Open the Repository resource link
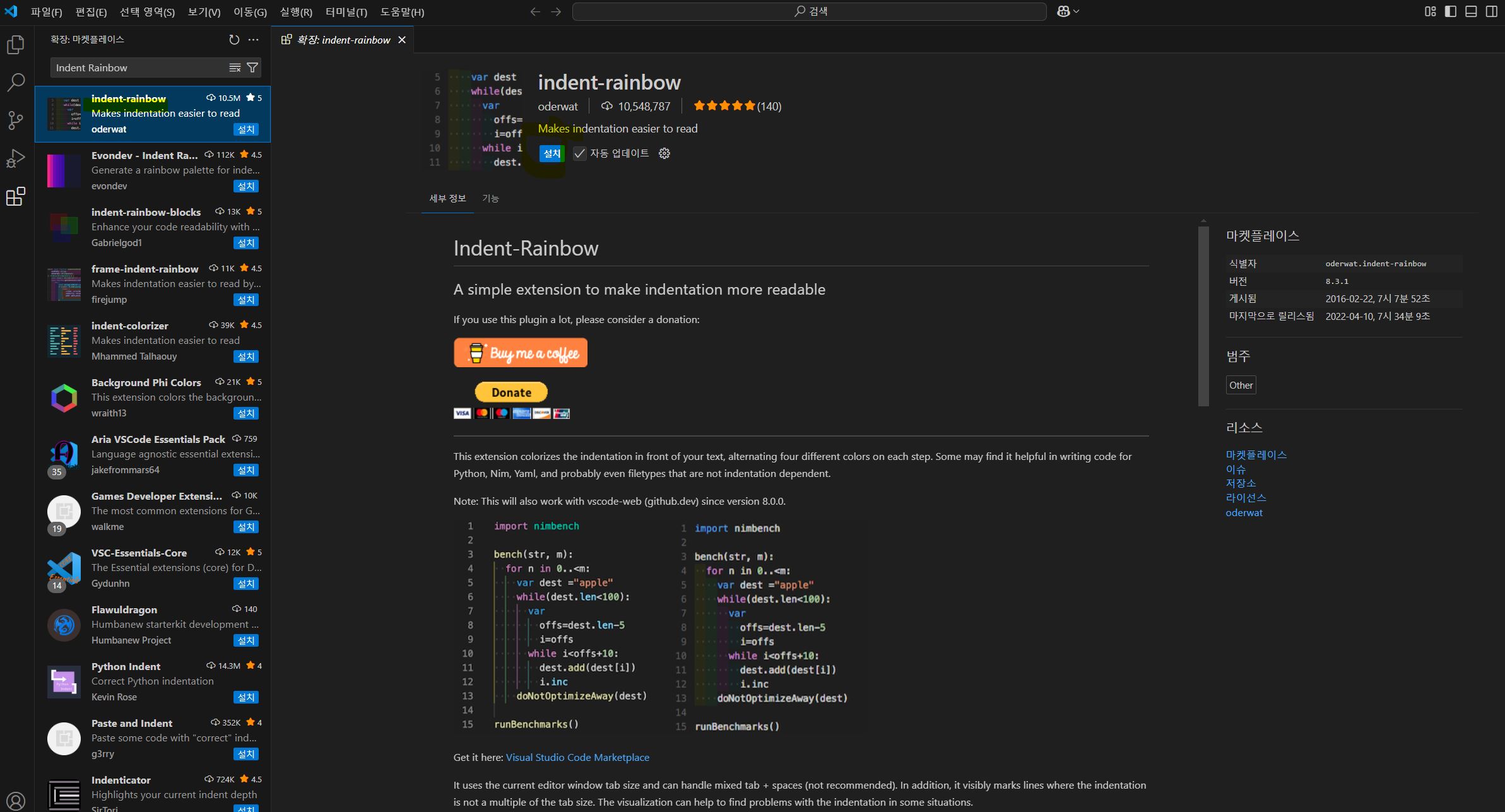This screenshot has width=1505, height=812. click(1241, 483)
